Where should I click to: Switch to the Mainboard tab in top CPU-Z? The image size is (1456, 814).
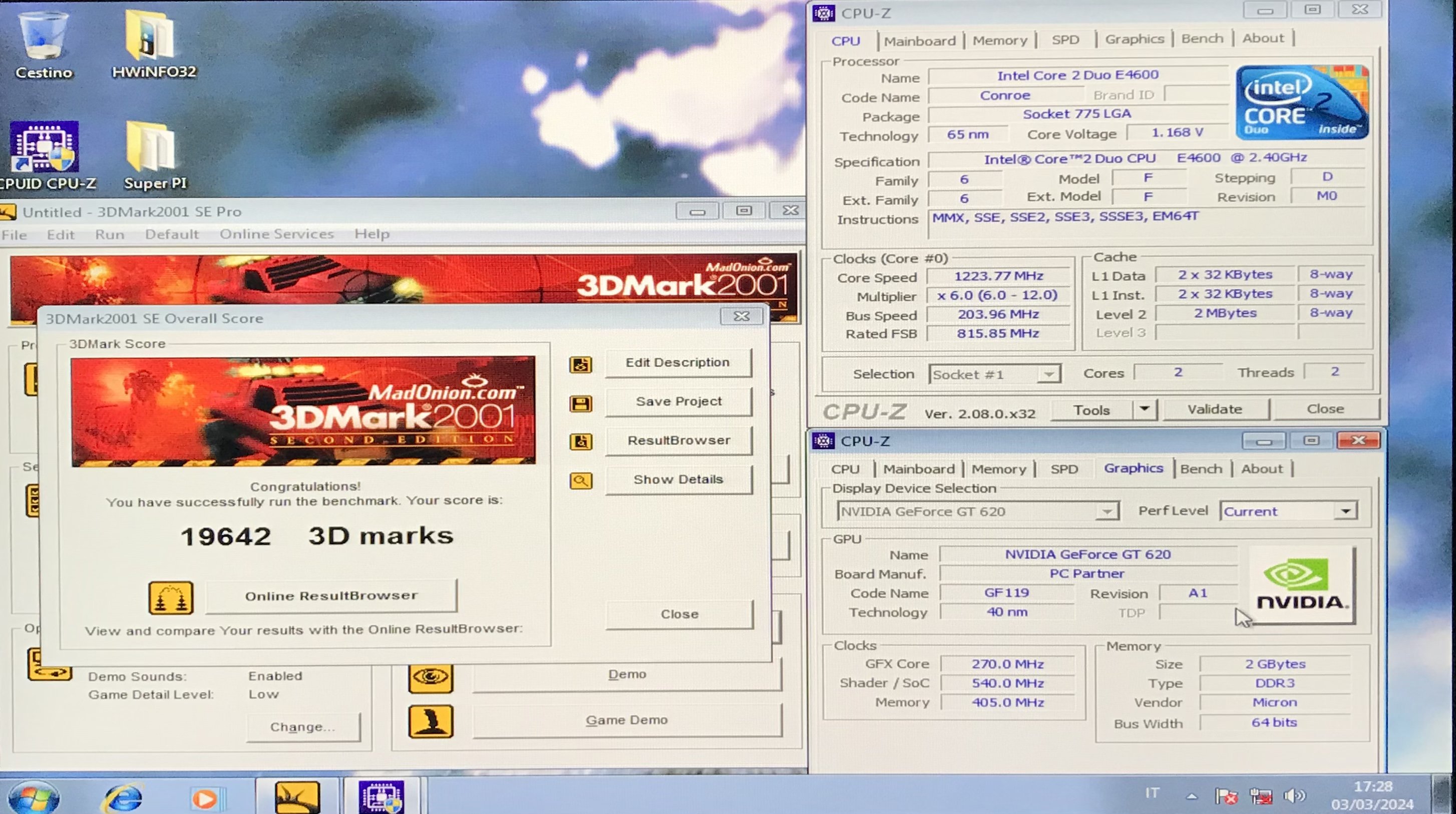click(919, 41)
